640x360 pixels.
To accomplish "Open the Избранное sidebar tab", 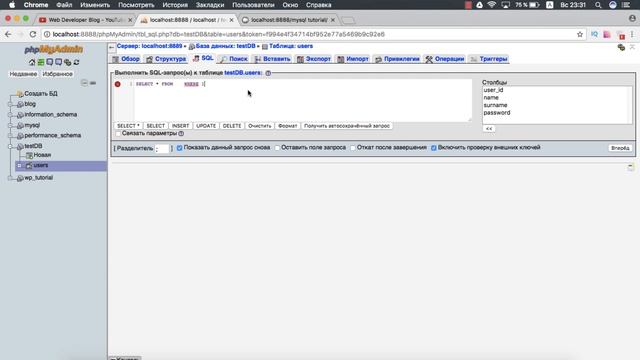I will (x=58, y=74).
